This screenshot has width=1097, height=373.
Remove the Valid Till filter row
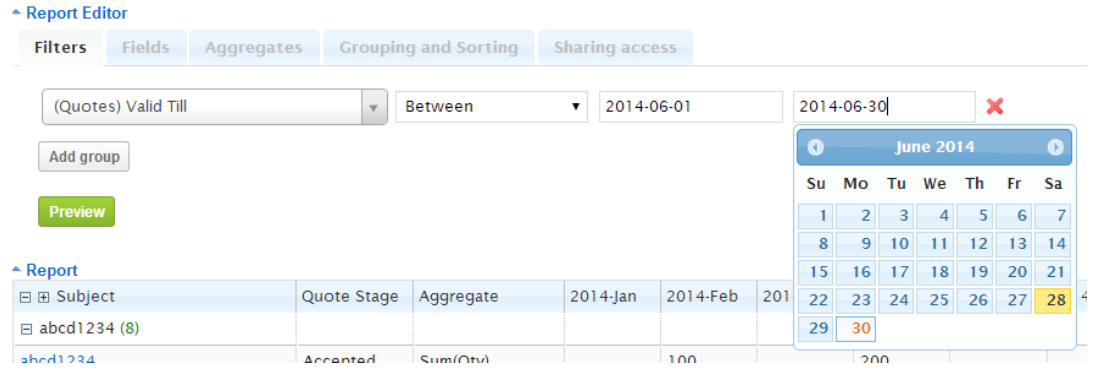tap(994, 106)
